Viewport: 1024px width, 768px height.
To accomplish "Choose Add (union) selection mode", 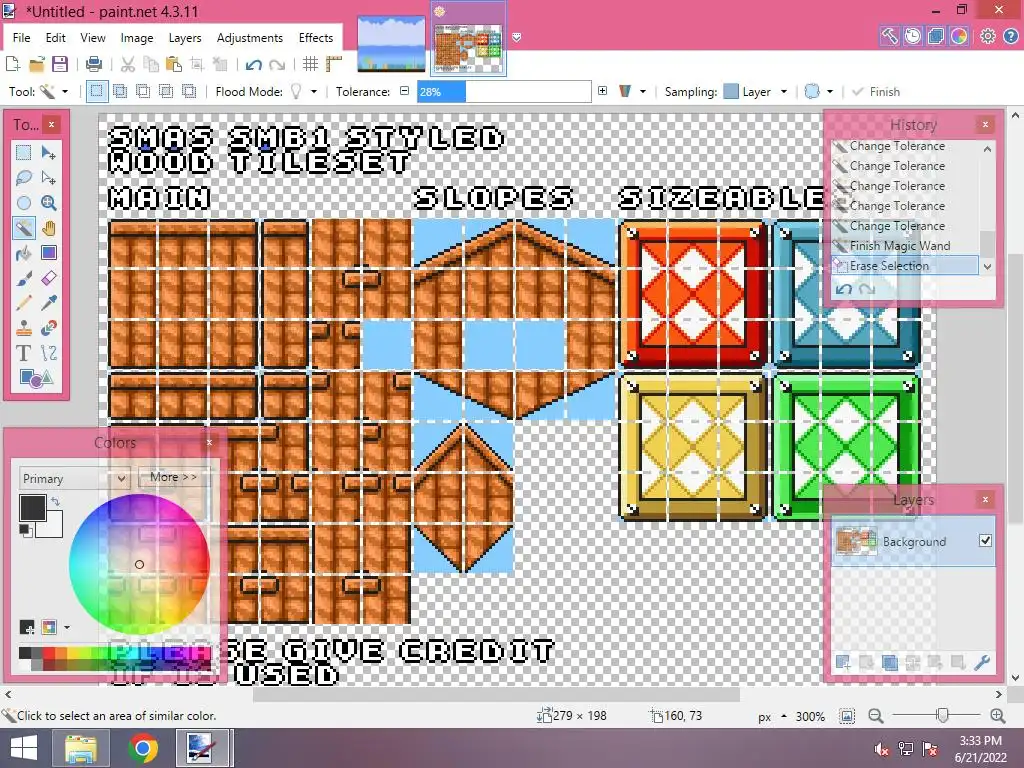I will pyautogui.click(x=120, y=91).
